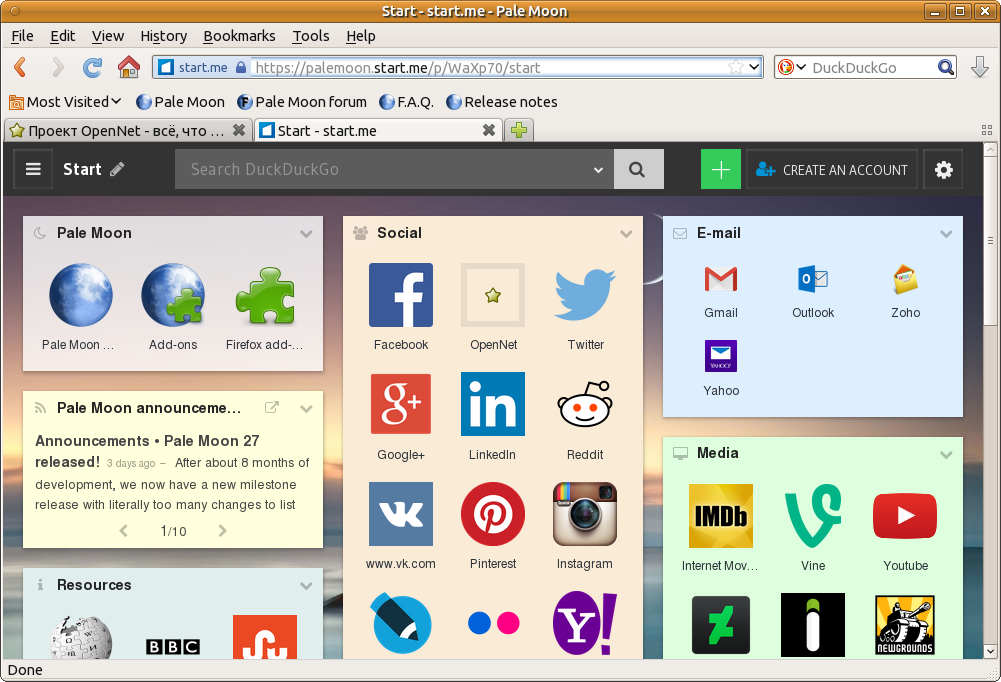Open the BBC icon in Resources
The height and width of the screenshot is (682, 1001).
coord(173,647)
